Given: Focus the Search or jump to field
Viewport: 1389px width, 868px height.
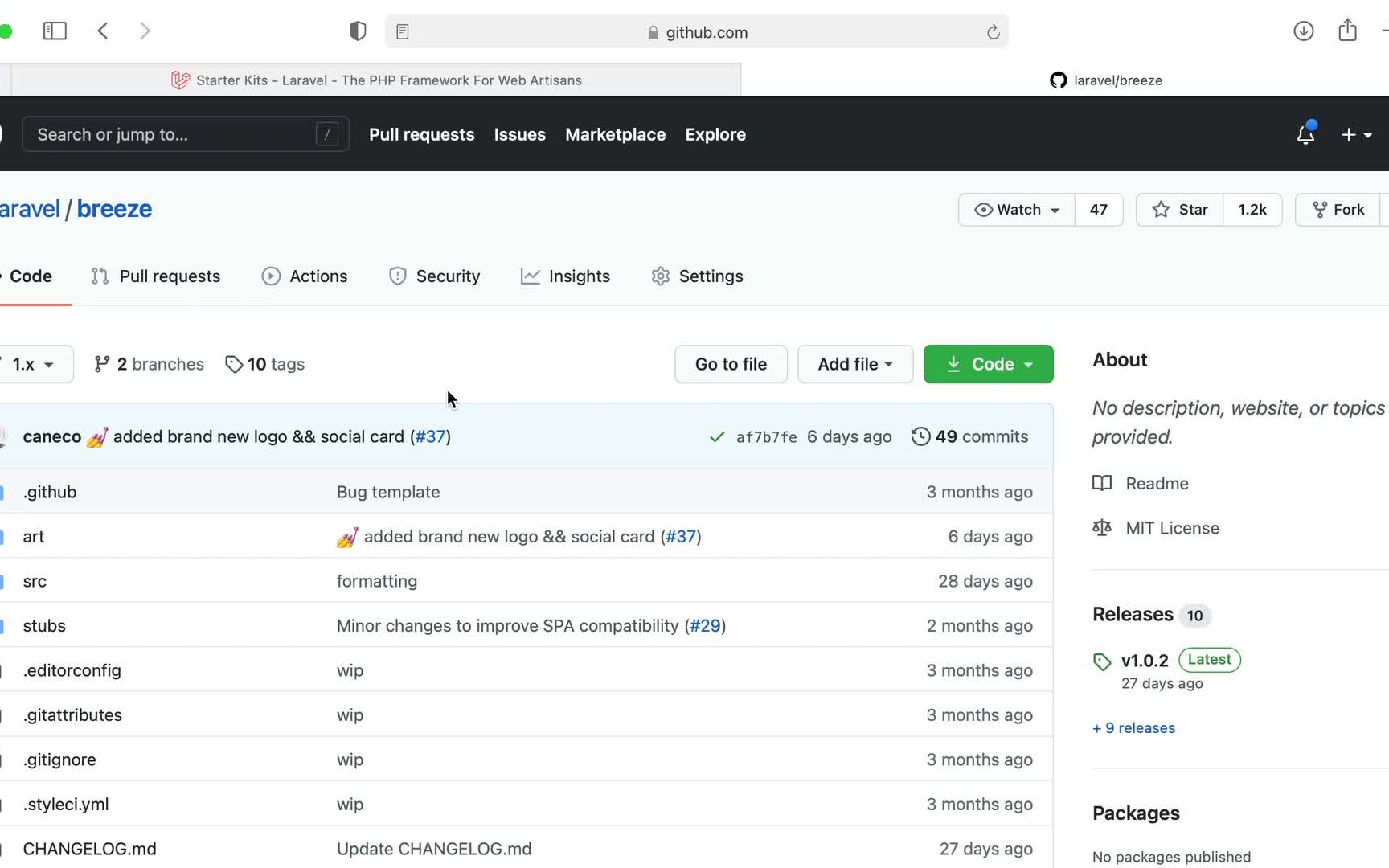Looking at the screenshot, I should tap(186, 134).
